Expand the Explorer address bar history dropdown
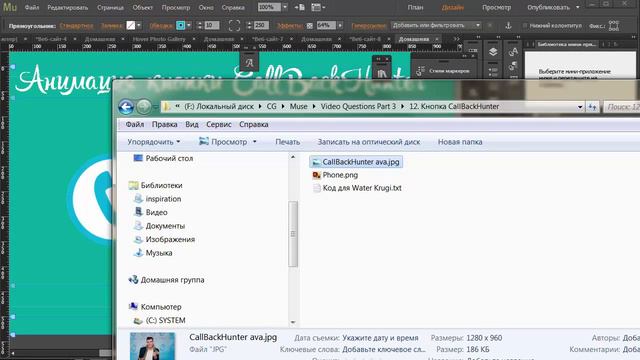Screen dimensions: 640x360 click(x=580, y=107)
